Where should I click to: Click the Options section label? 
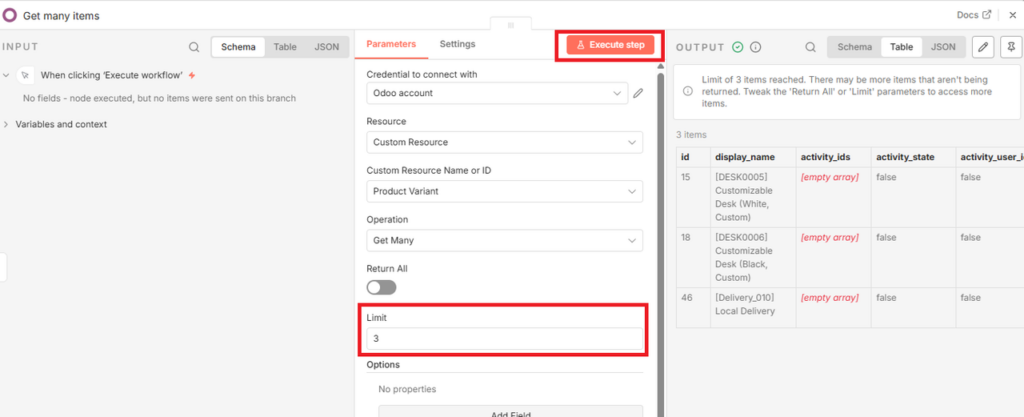pyautogui.click(x=383, y=365)
